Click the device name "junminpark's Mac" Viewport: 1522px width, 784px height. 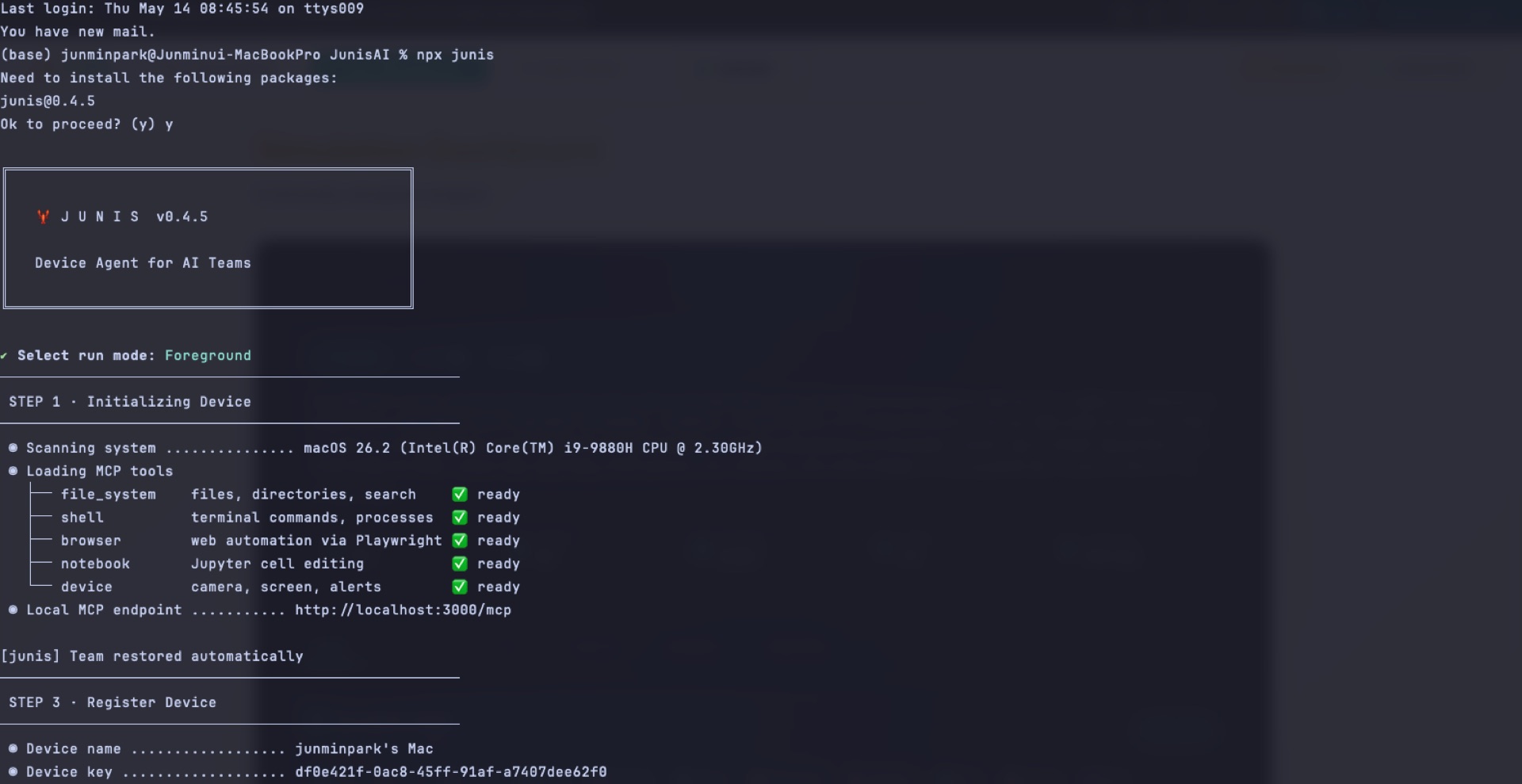[x=364, y=748]
